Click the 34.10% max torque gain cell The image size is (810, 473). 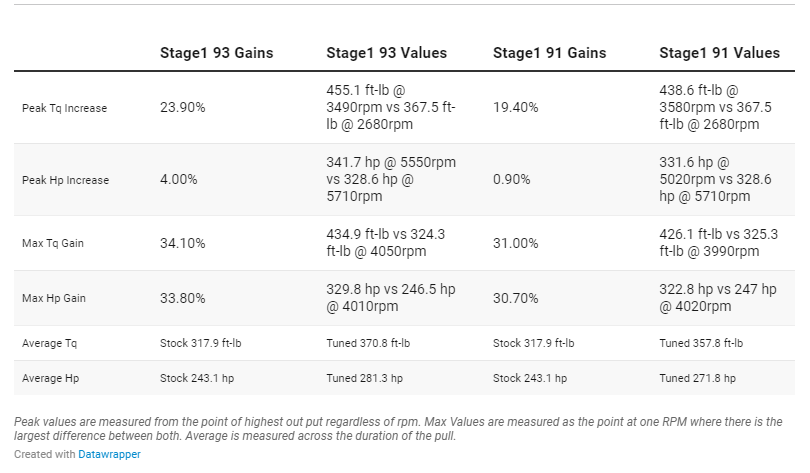(183, 243)
